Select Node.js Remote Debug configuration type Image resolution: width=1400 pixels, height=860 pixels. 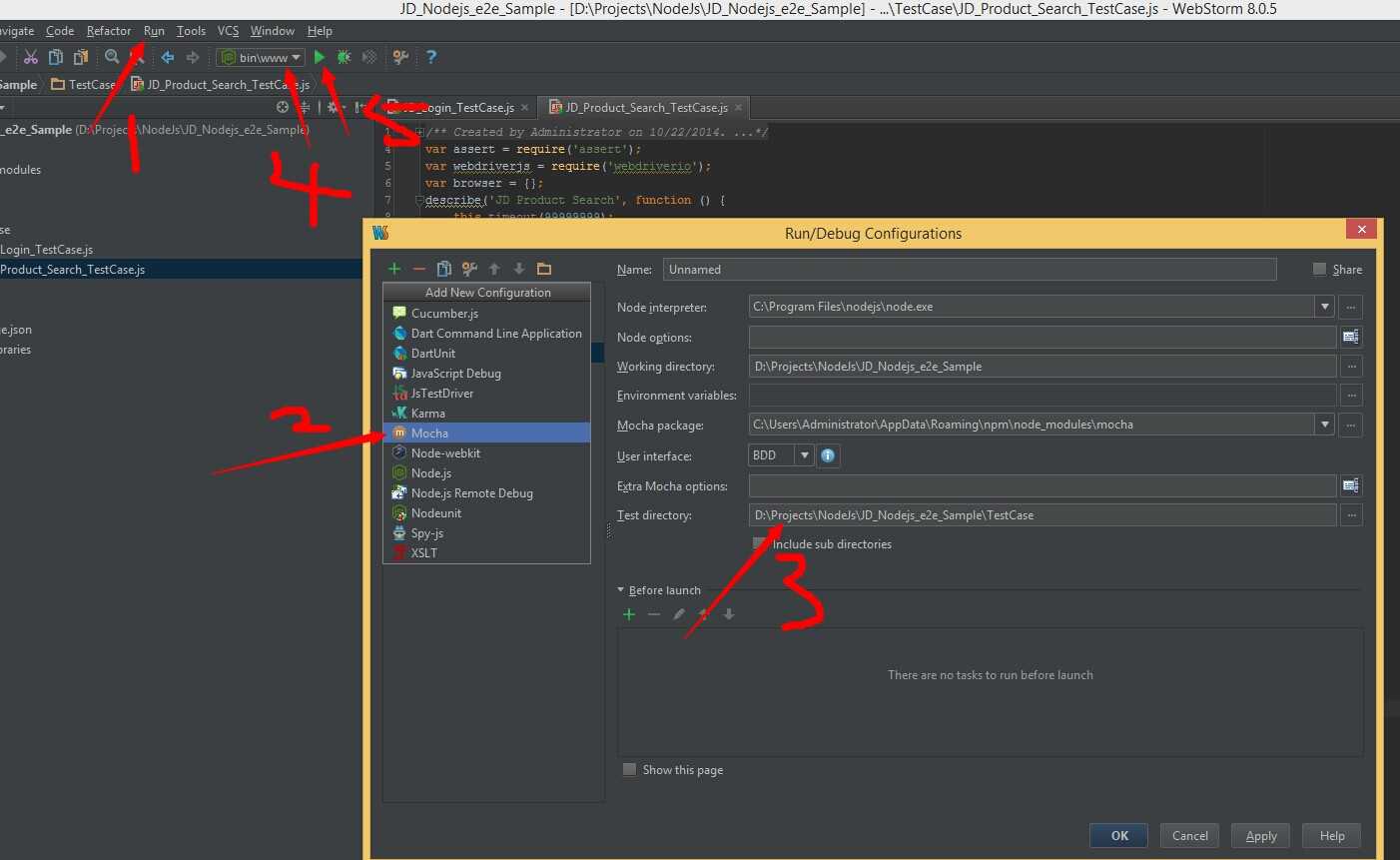pyautogui.click(x=487, y=492)
